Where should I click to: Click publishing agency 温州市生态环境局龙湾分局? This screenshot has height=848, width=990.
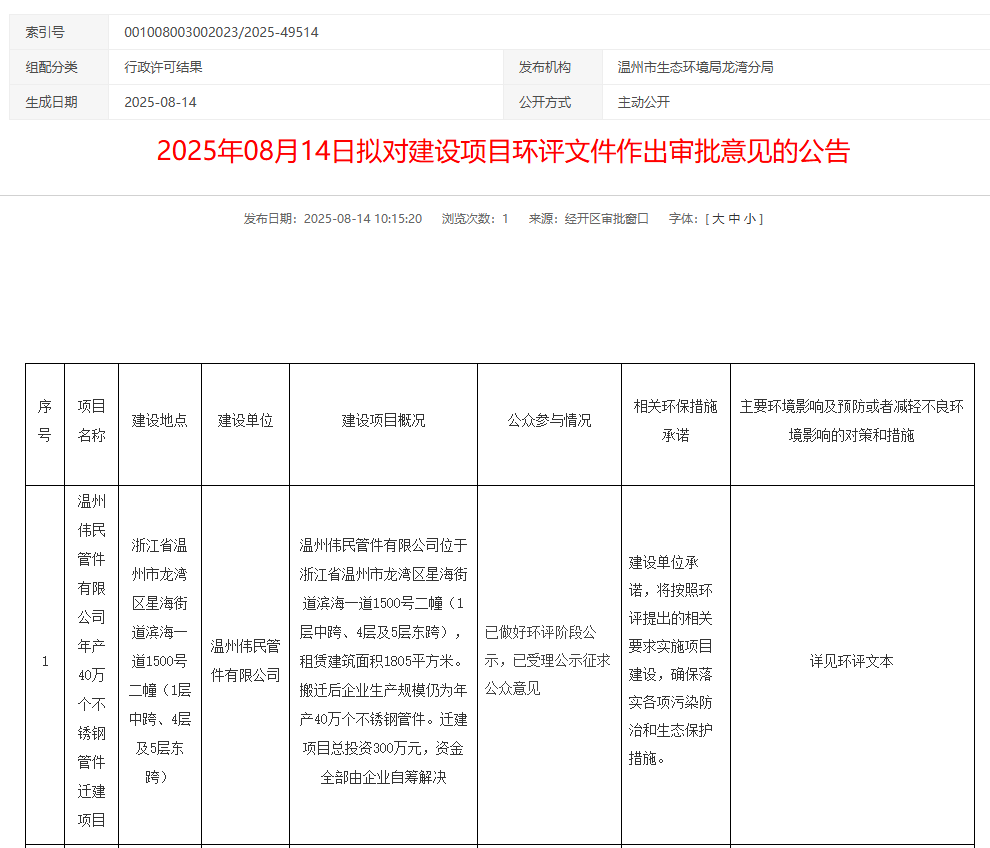(x=695, y=67)
